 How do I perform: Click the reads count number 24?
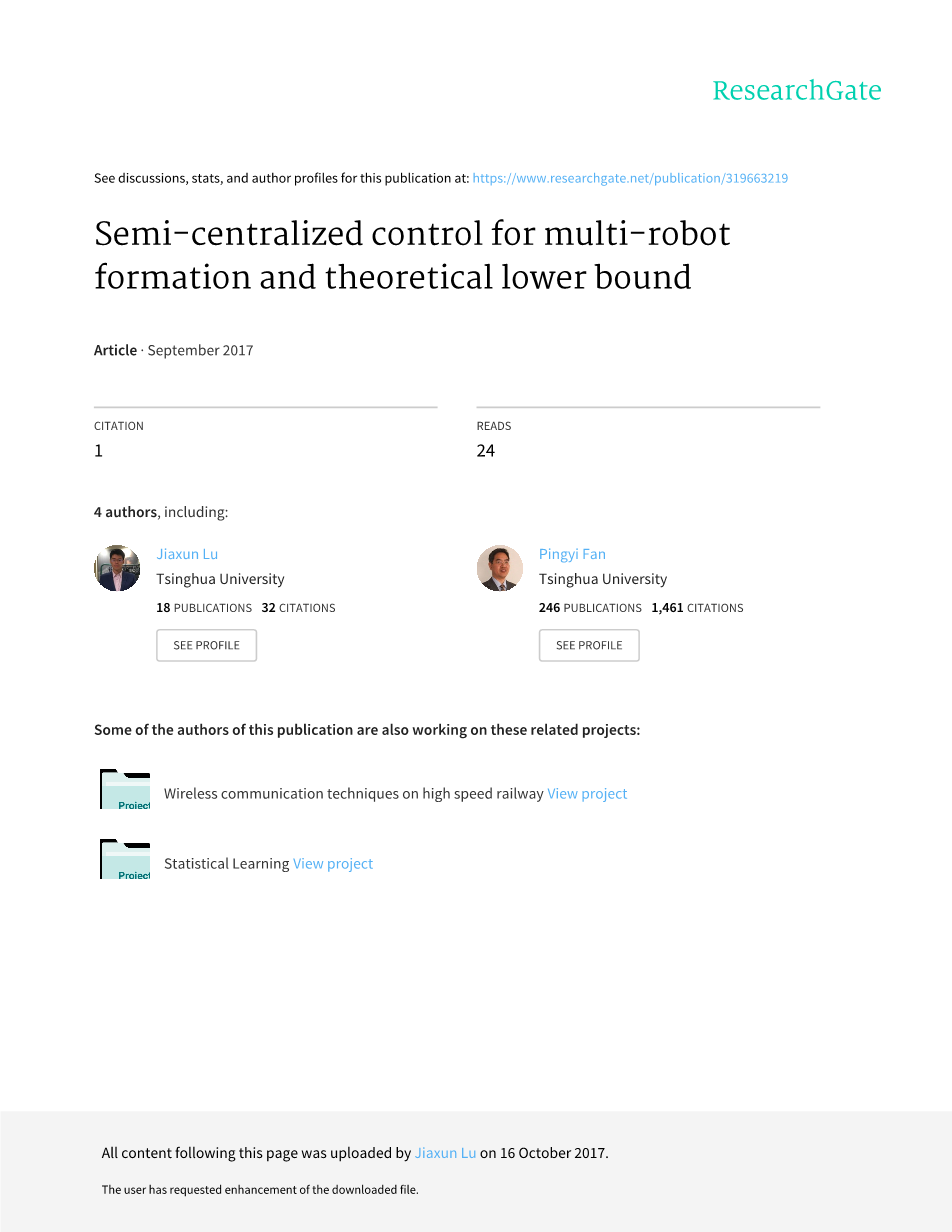[486, 451]
